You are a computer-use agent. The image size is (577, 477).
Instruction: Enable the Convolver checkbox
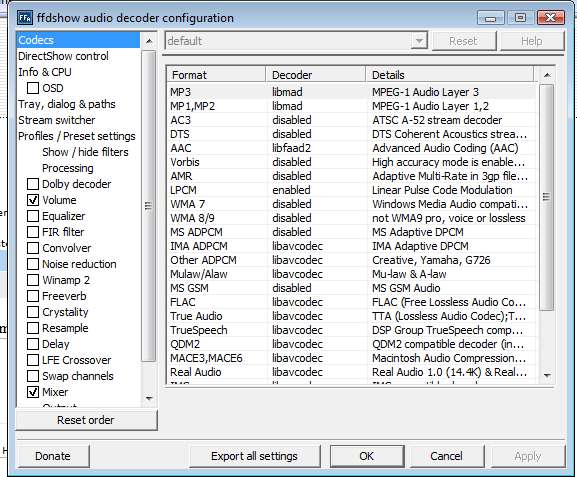pos(33,248)
